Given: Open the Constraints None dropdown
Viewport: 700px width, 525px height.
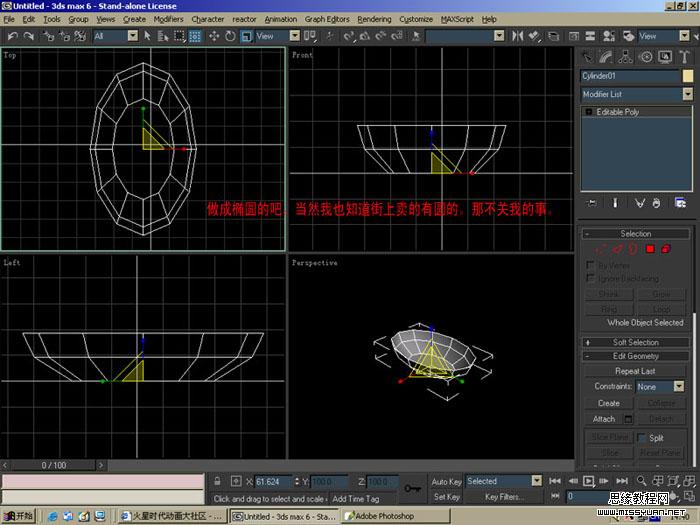Looking at the screenshot, I should click(x=679, y=386).
